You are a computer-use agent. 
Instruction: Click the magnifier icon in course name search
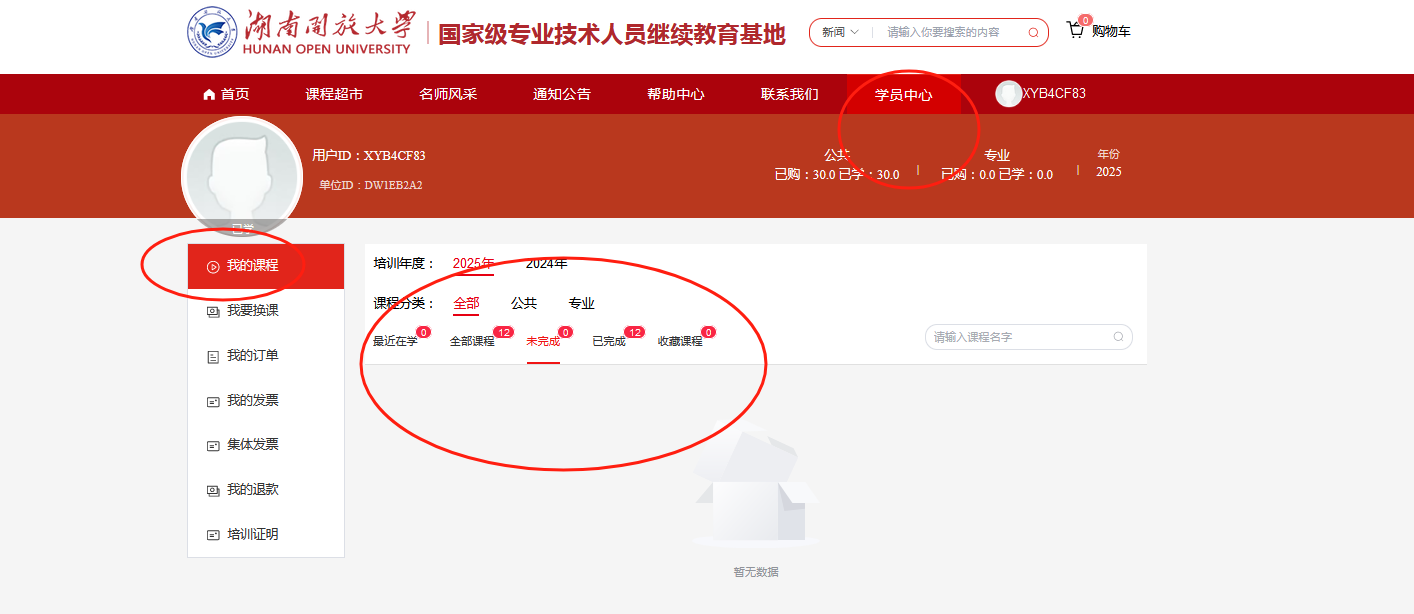click(x=1118, y=337)
